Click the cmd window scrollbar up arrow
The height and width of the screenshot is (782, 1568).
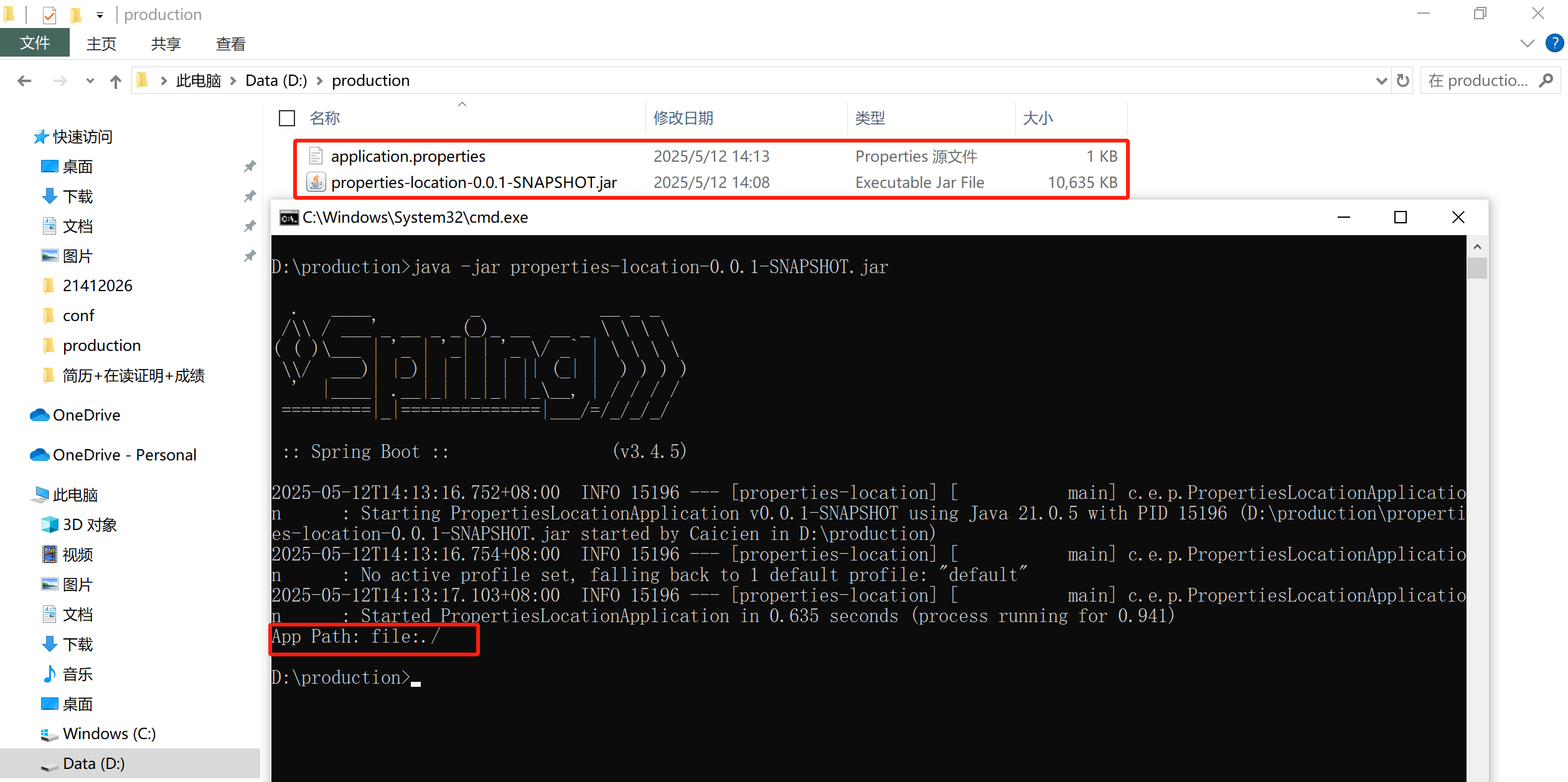pyautogui.click(x=1476, y=247)
